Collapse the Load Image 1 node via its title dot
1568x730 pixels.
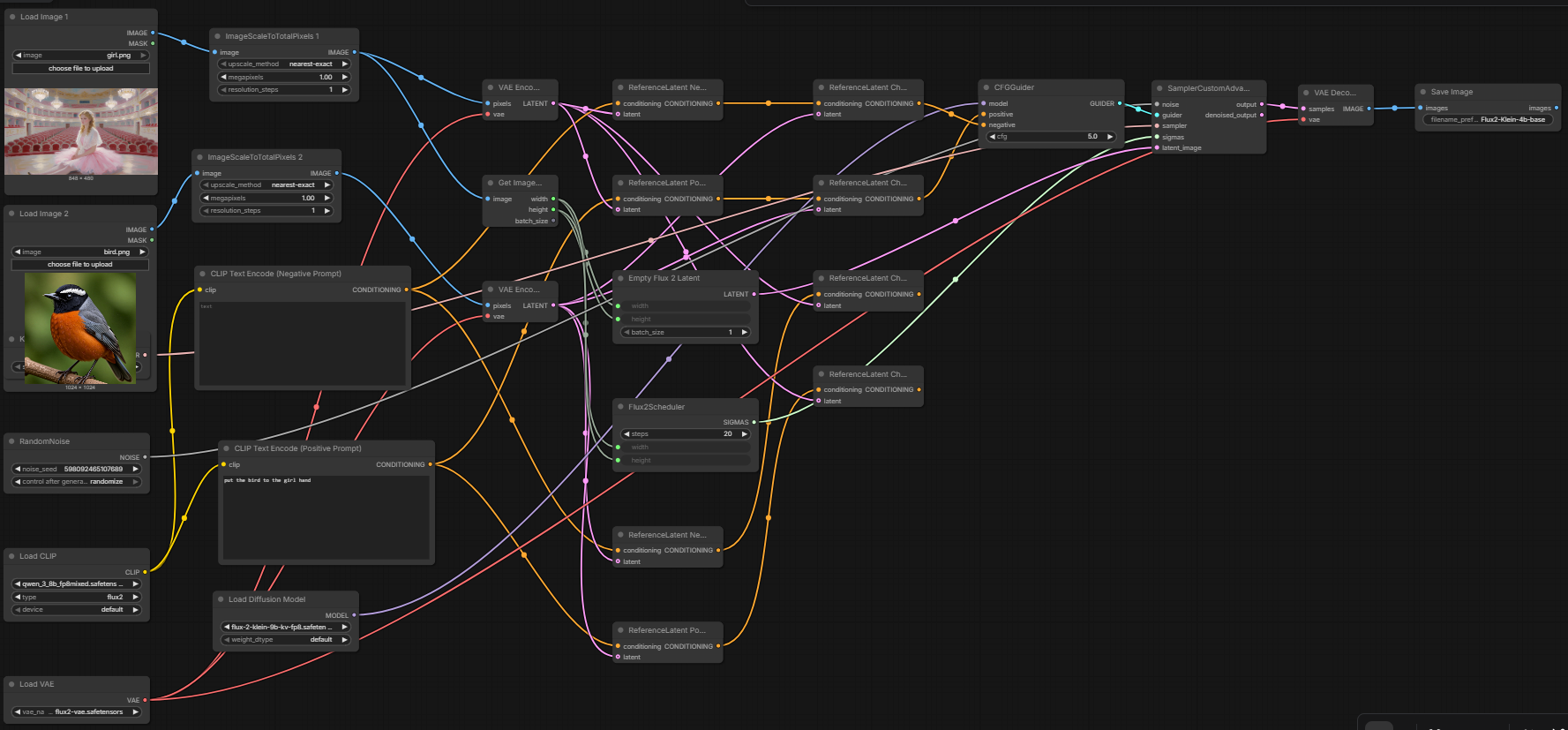click(x=12, y=17)
